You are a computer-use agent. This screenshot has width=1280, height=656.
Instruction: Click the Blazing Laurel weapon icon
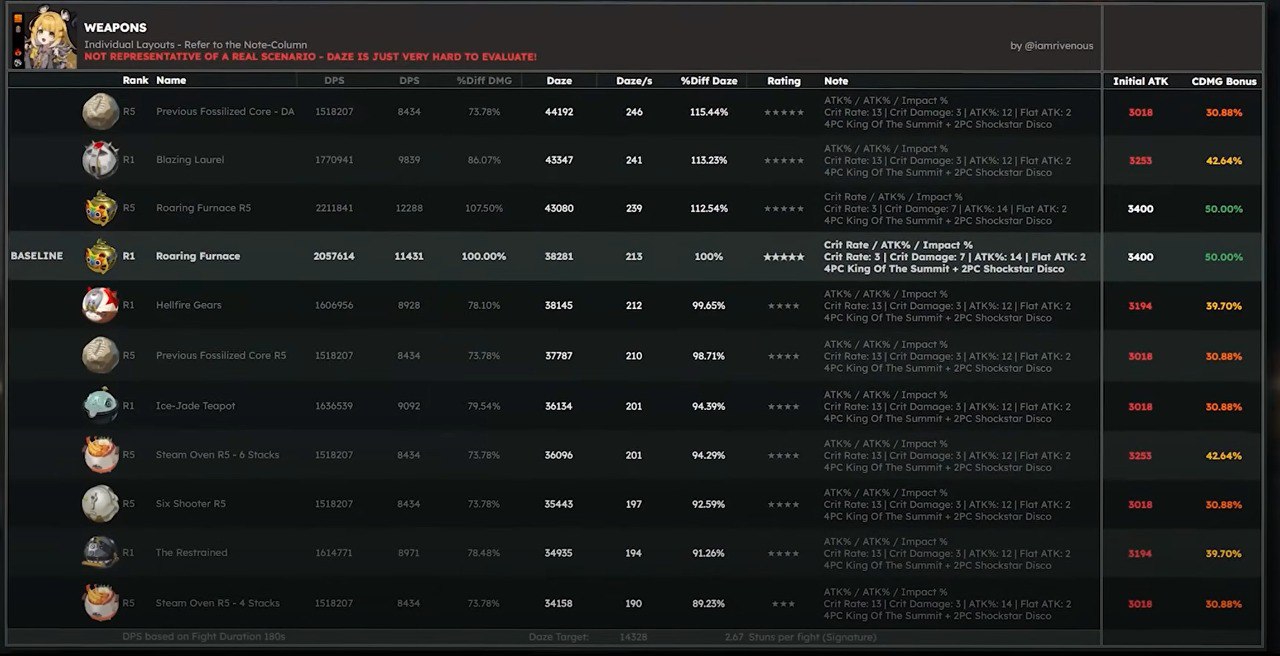(100, 160)
